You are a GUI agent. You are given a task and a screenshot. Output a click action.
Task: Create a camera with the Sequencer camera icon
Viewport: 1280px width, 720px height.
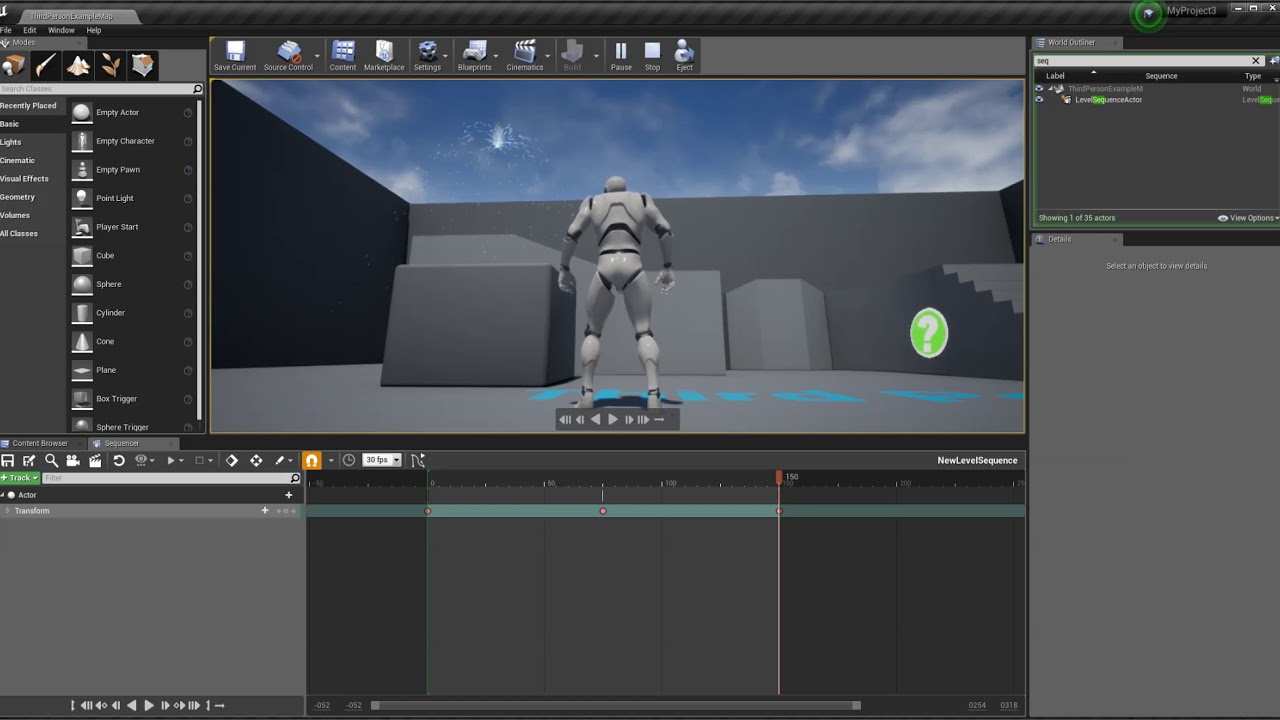click(73, 460)
